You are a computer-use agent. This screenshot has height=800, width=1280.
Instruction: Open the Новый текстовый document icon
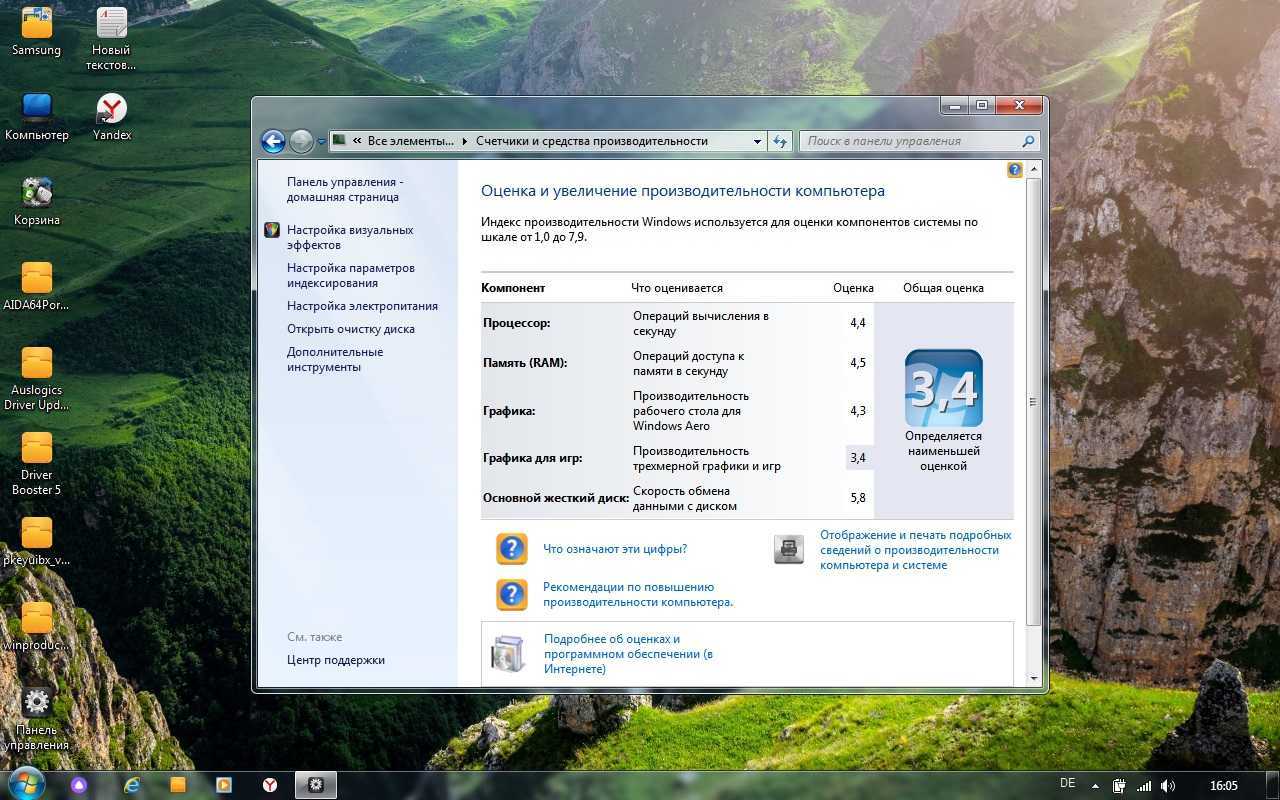pos(111,38)
